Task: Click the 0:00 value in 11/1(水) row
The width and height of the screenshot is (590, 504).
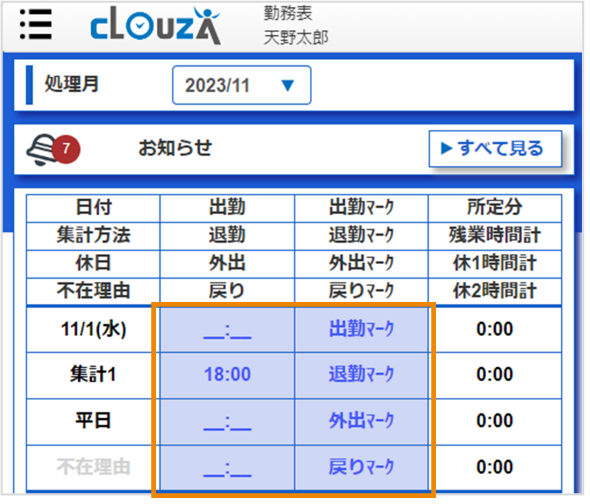Action: pos(495,329)
